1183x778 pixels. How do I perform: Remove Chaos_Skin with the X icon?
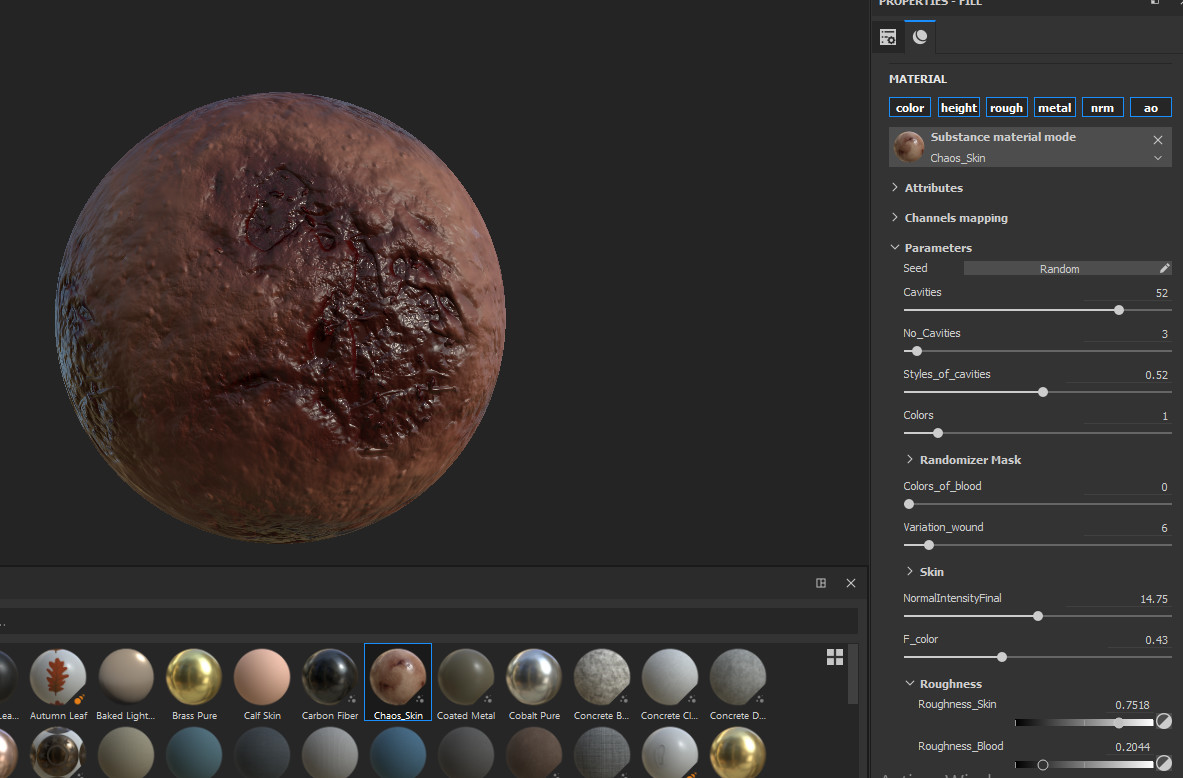click(x=1158, y=140)
